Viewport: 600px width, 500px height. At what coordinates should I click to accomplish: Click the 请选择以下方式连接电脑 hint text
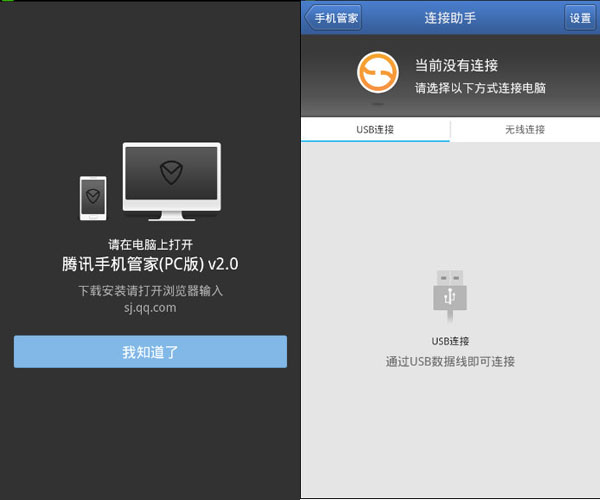(481, 88)
